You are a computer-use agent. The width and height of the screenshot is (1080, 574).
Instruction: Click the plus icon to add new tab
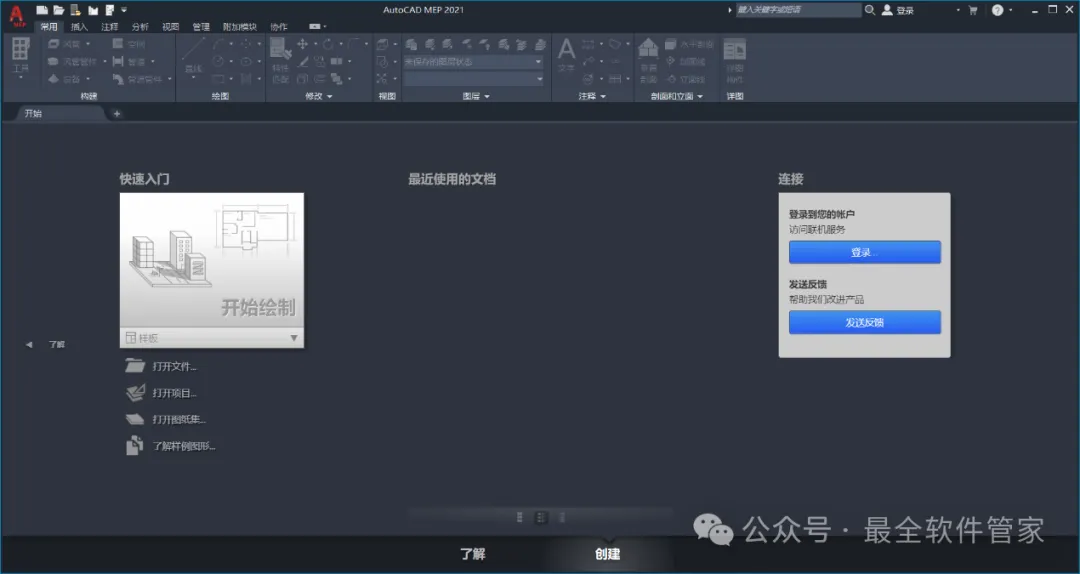pos(117,114)
